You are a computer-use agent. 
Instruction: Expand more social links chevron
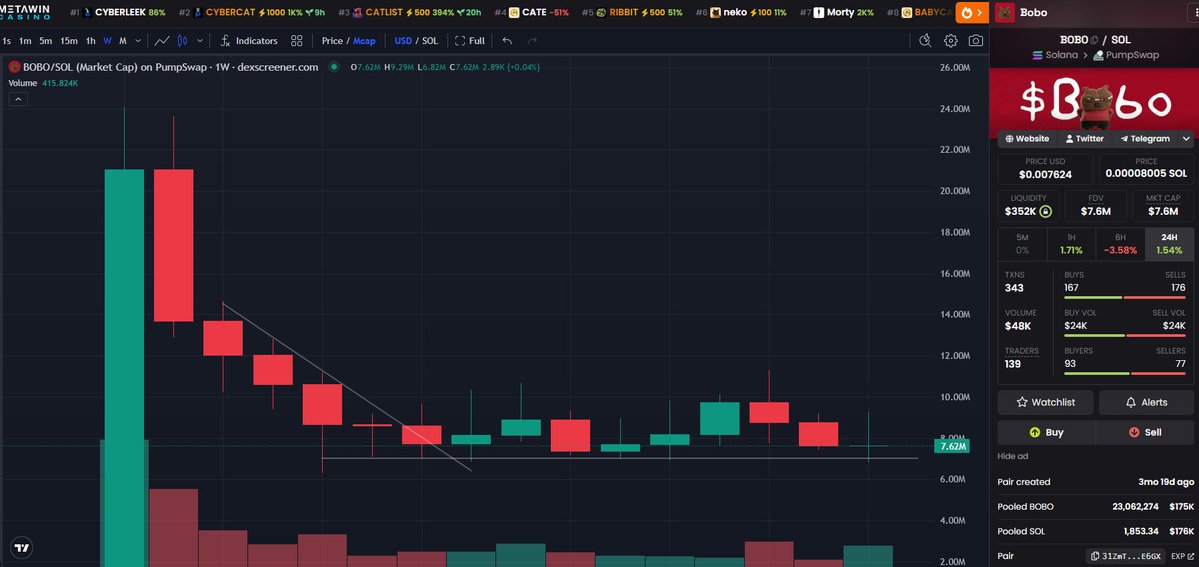1186,138
